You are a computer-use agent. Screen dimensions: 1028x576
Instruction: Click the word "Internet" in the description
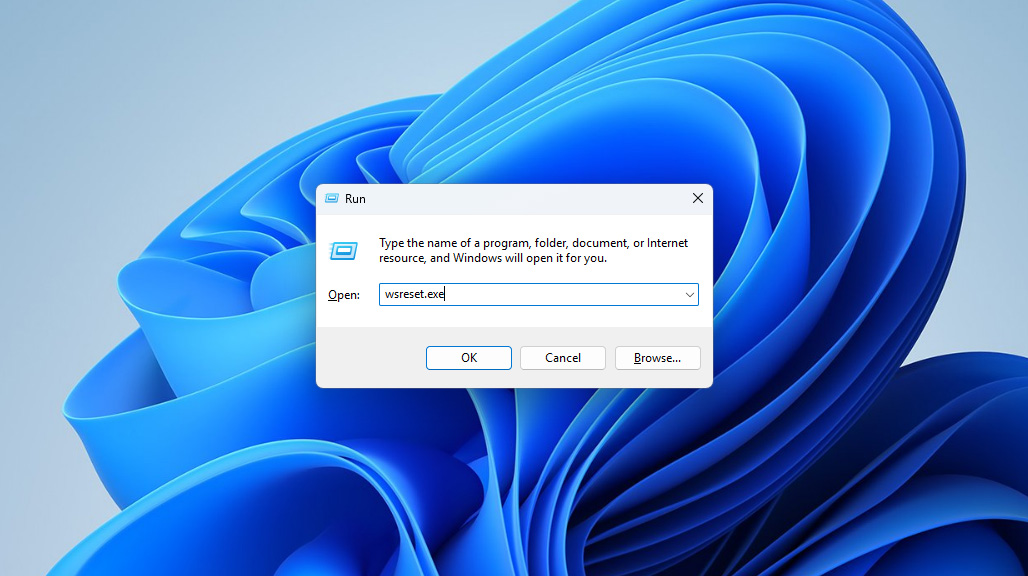[667, 243]
